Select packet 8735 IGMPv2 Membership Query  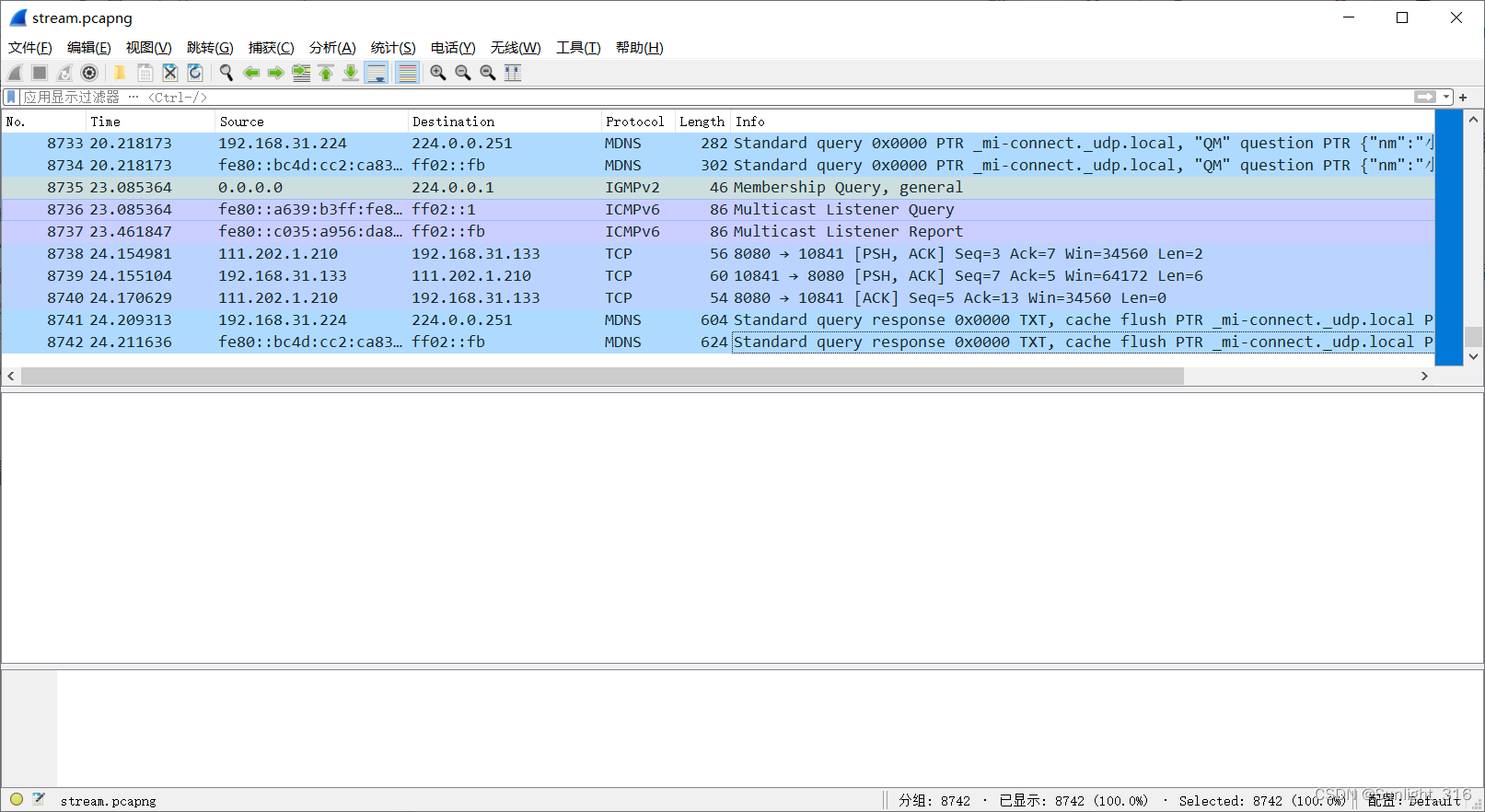coord(718,188)
